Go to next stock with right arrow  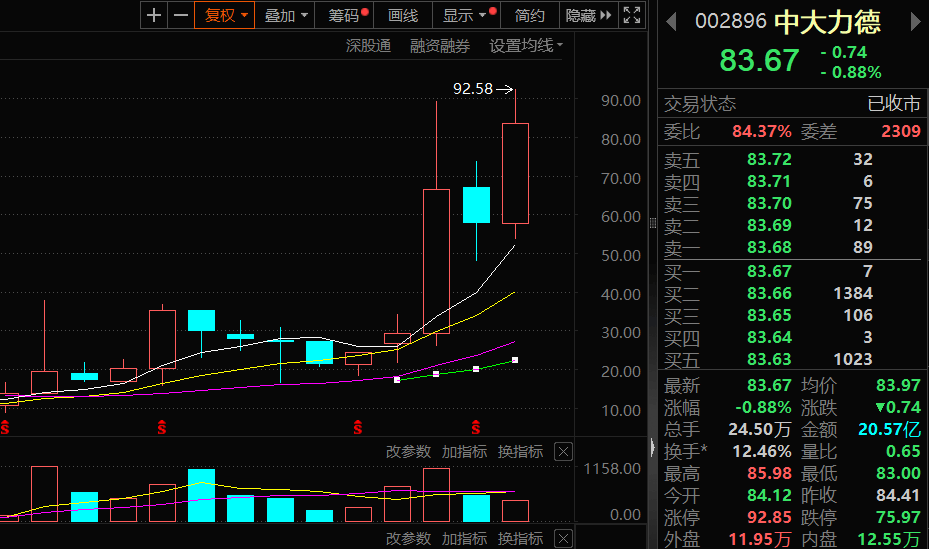pyautogui.click(x=915, y=22)
